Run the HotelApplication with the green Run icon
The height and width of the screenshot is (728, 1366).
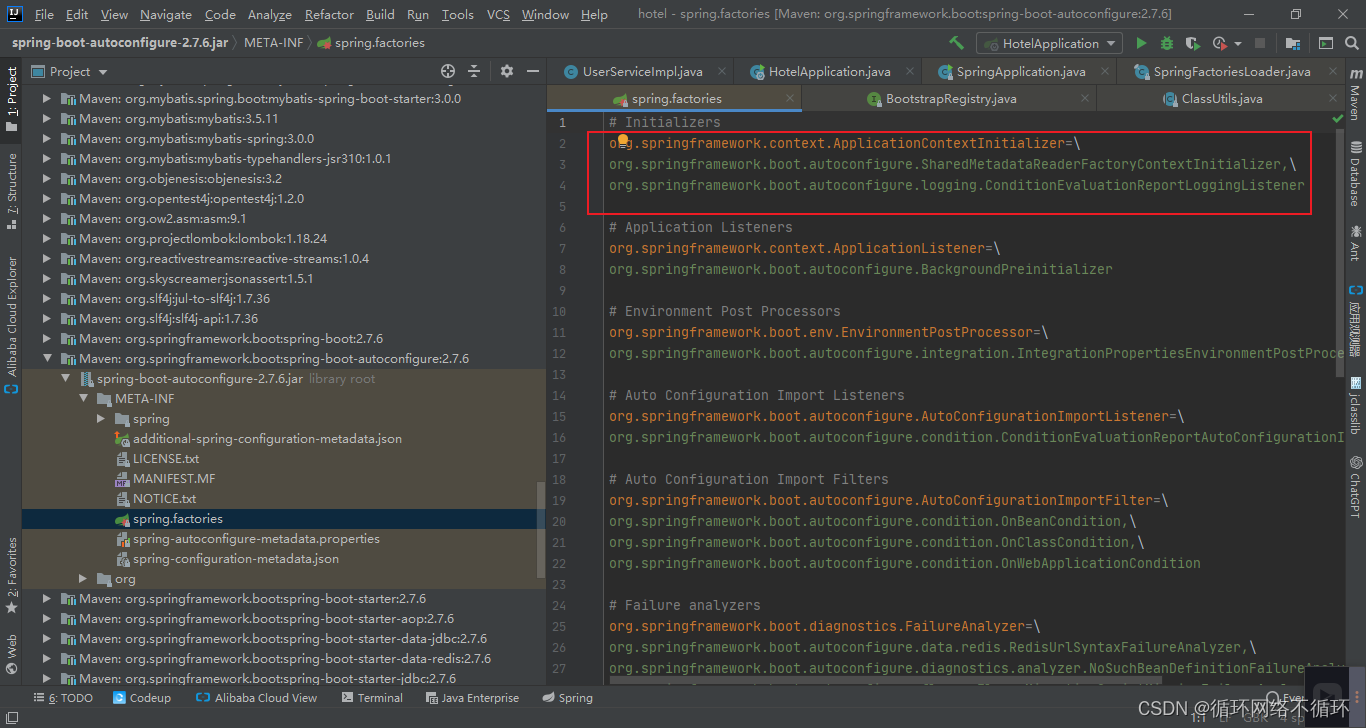pyautogui.click(x=1141, y=42)
